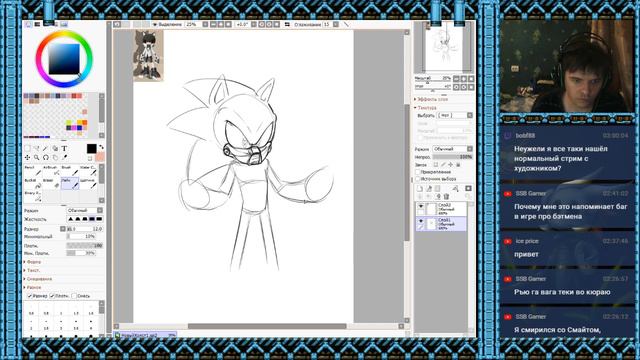Click the navigator preview thumbnail

(444, 47)
